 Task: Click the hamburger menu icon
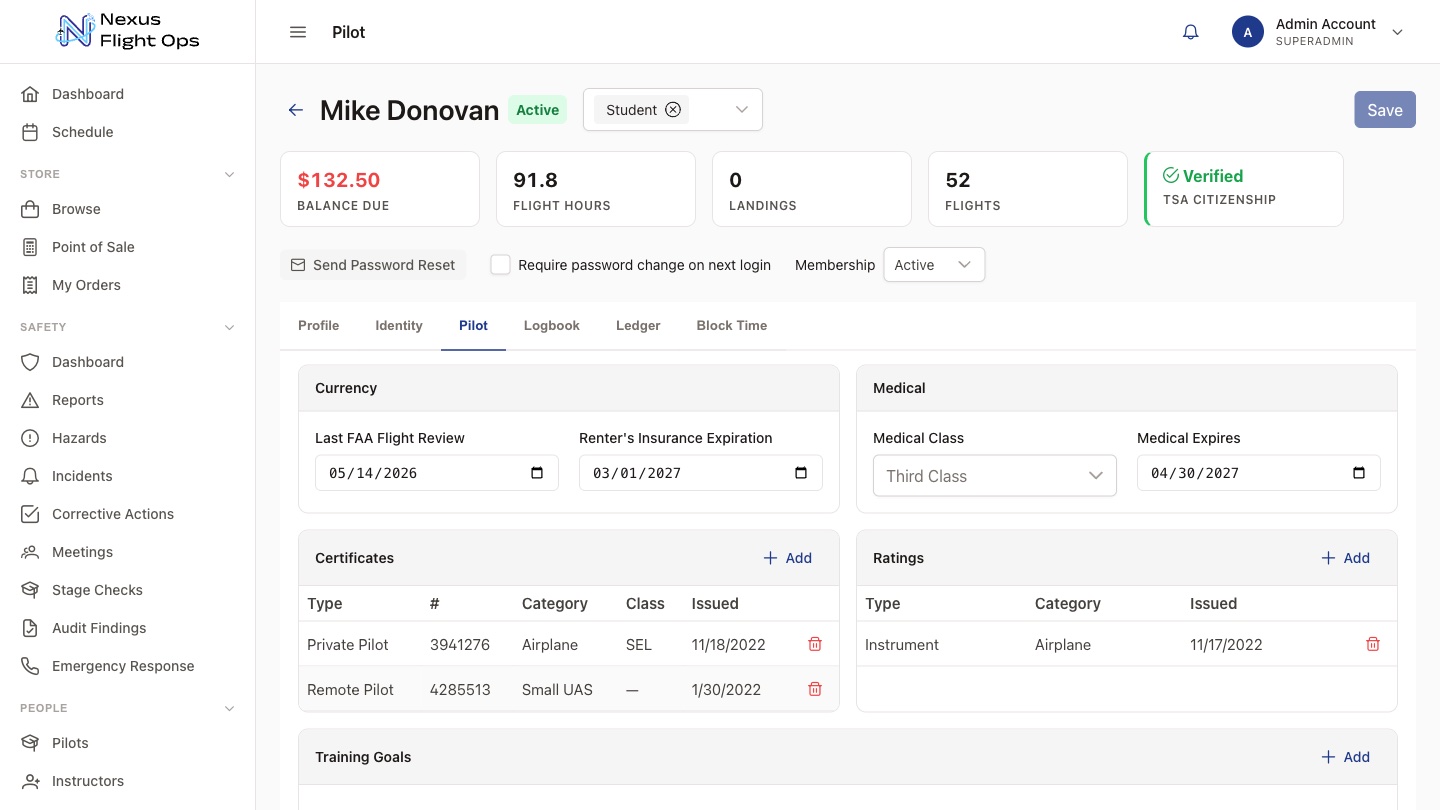(x=297, y=32)
